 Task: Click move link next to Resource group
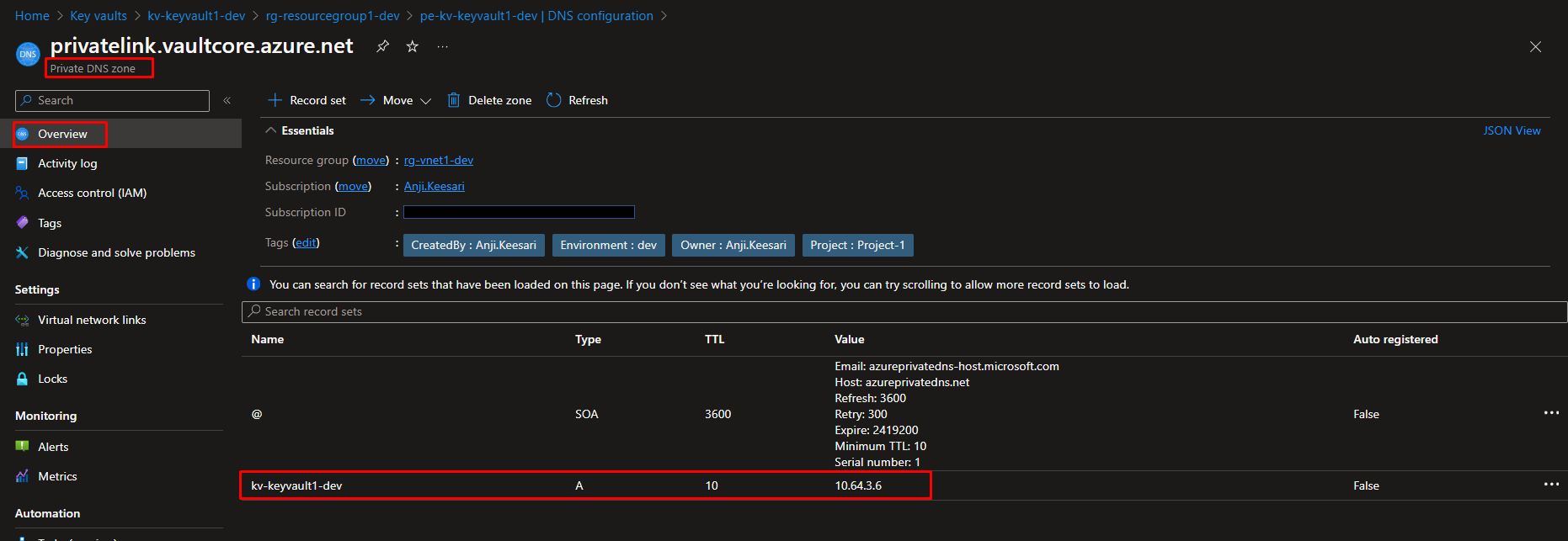tap(371, 160)
